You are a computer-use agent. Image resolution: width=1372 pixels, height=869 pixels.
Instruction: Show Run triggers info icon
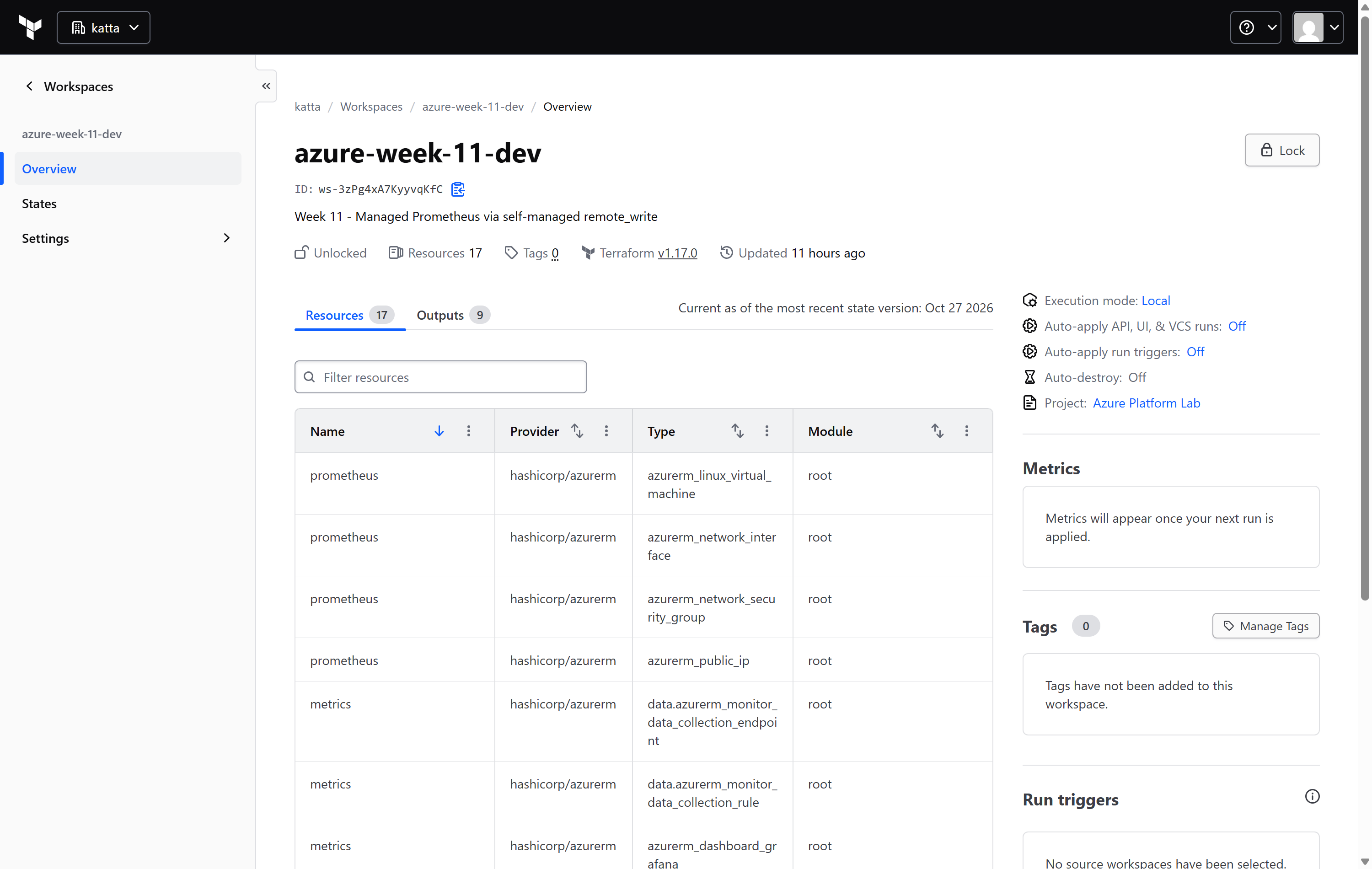(1312, 796)
